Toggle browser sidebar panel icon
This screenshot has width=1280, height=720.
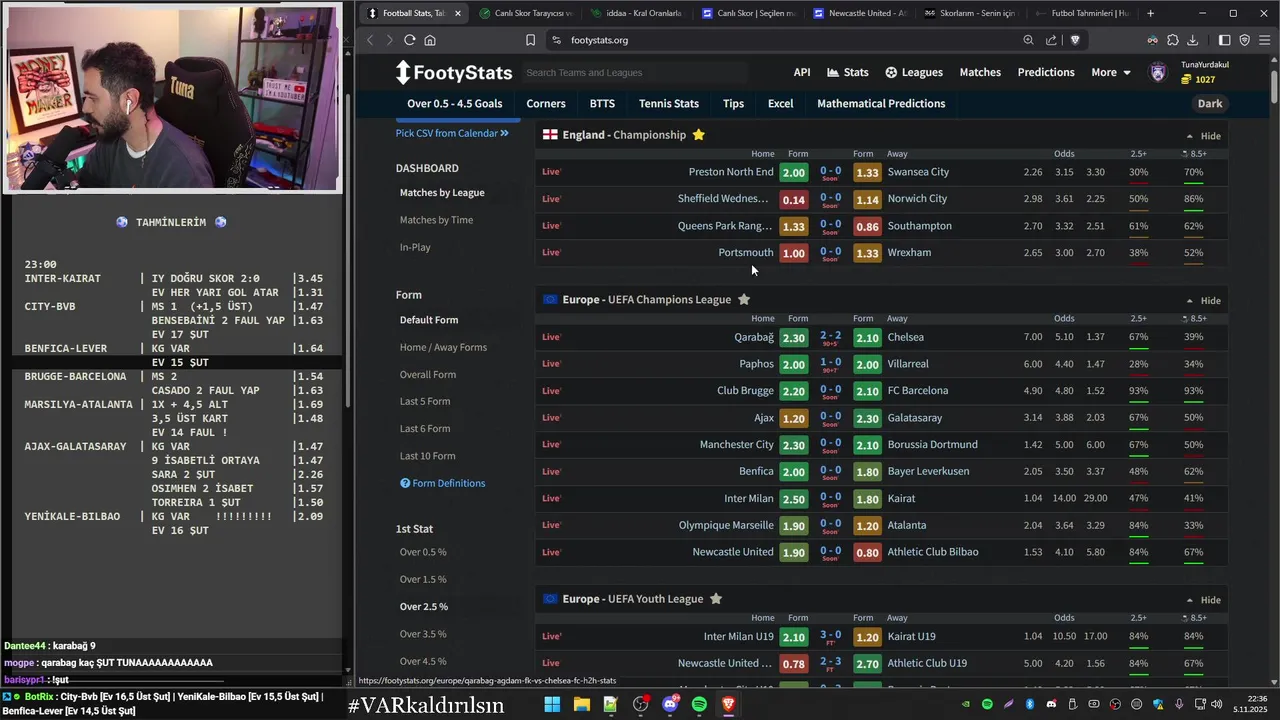(x=1224, y=40)
